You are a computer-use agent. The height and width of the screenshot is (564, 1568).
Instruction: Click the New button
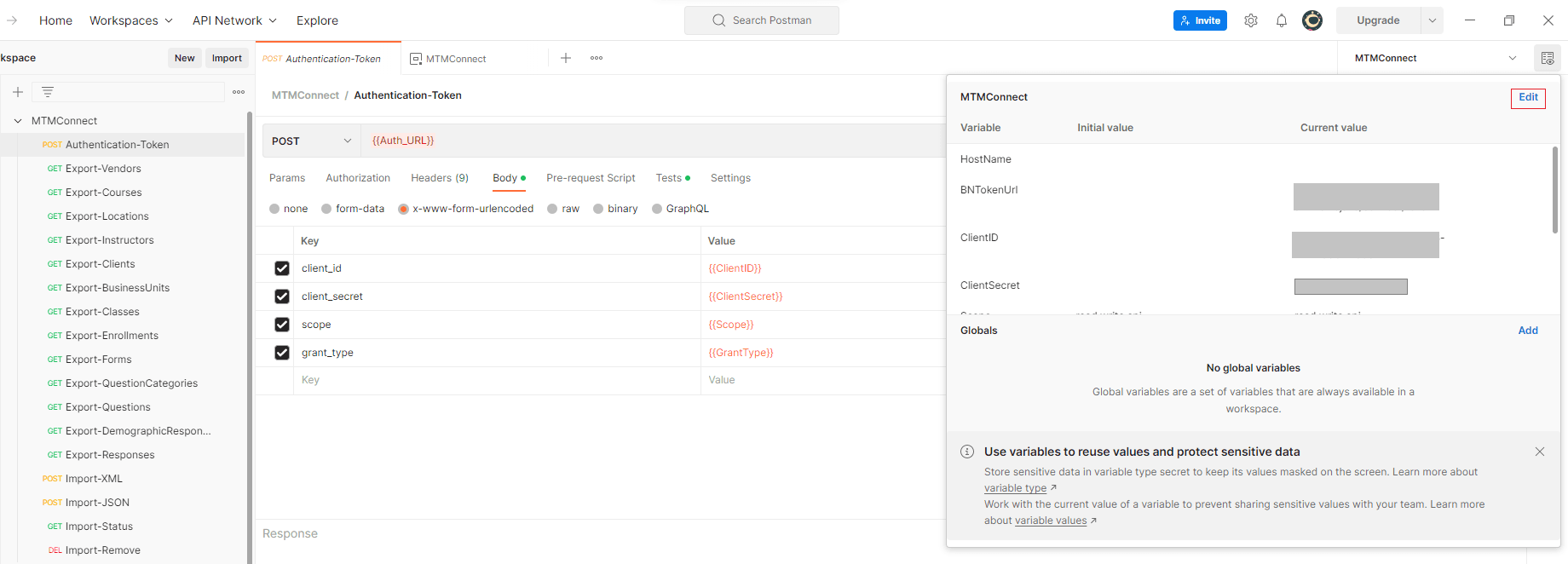pos(185,58)
